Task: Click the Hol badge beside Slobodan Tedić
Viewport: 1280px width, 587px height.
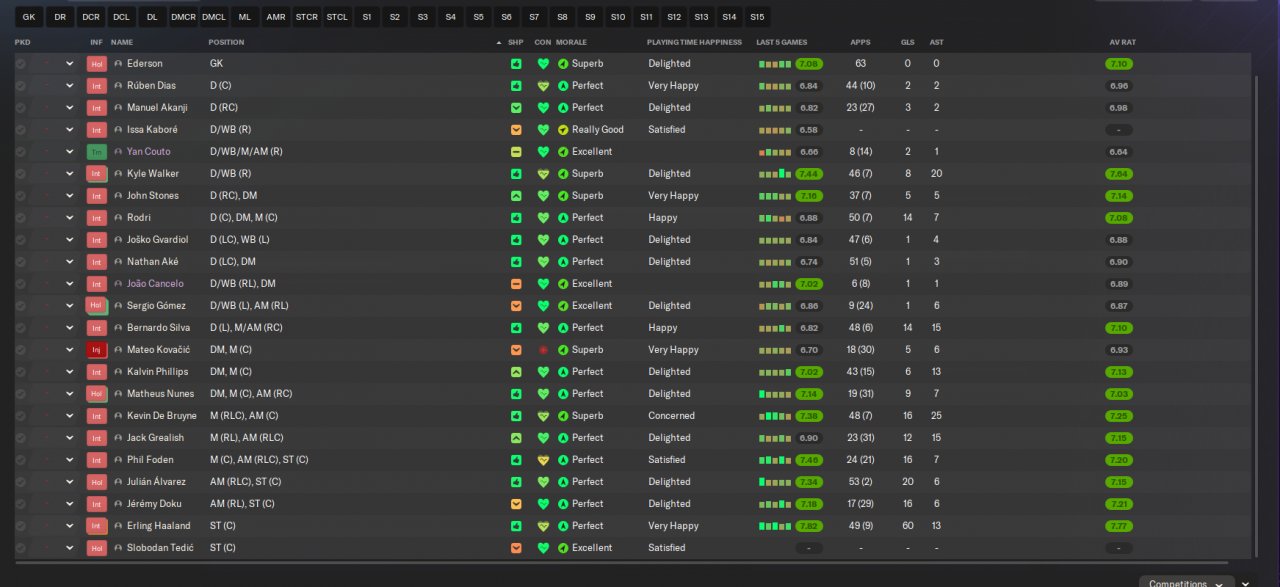Action: 96,548
